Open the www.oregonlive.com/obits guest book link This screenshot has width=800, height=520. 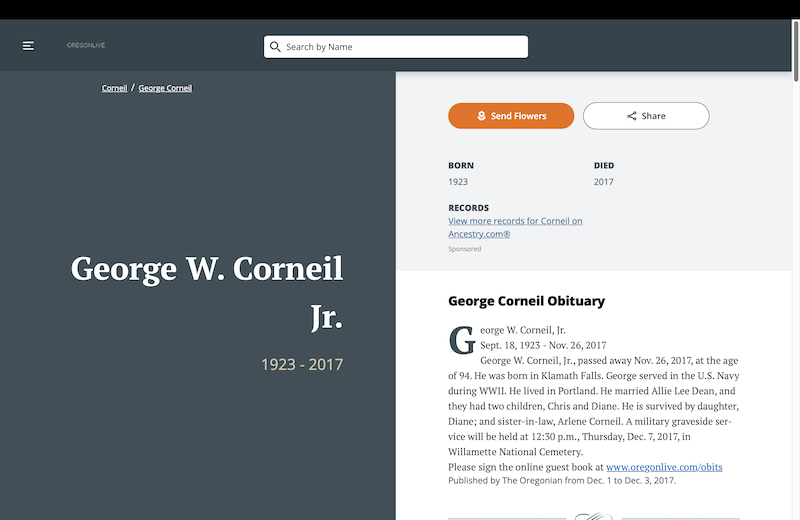tap(664, 467)
